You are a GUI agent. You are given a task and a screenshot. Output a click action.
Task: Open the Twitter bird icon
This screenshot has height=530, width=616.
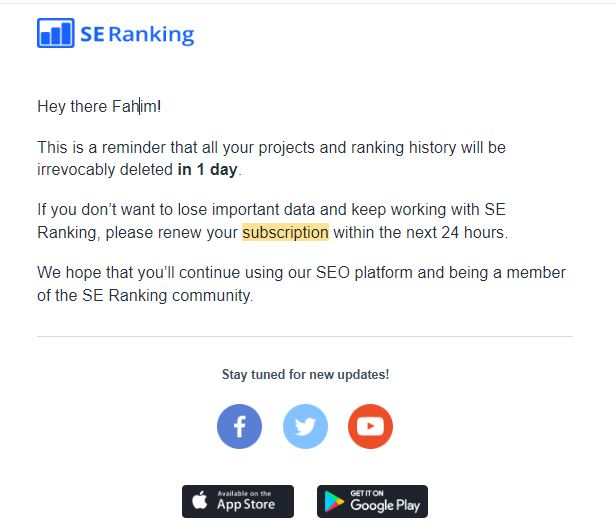pos(305,427)
